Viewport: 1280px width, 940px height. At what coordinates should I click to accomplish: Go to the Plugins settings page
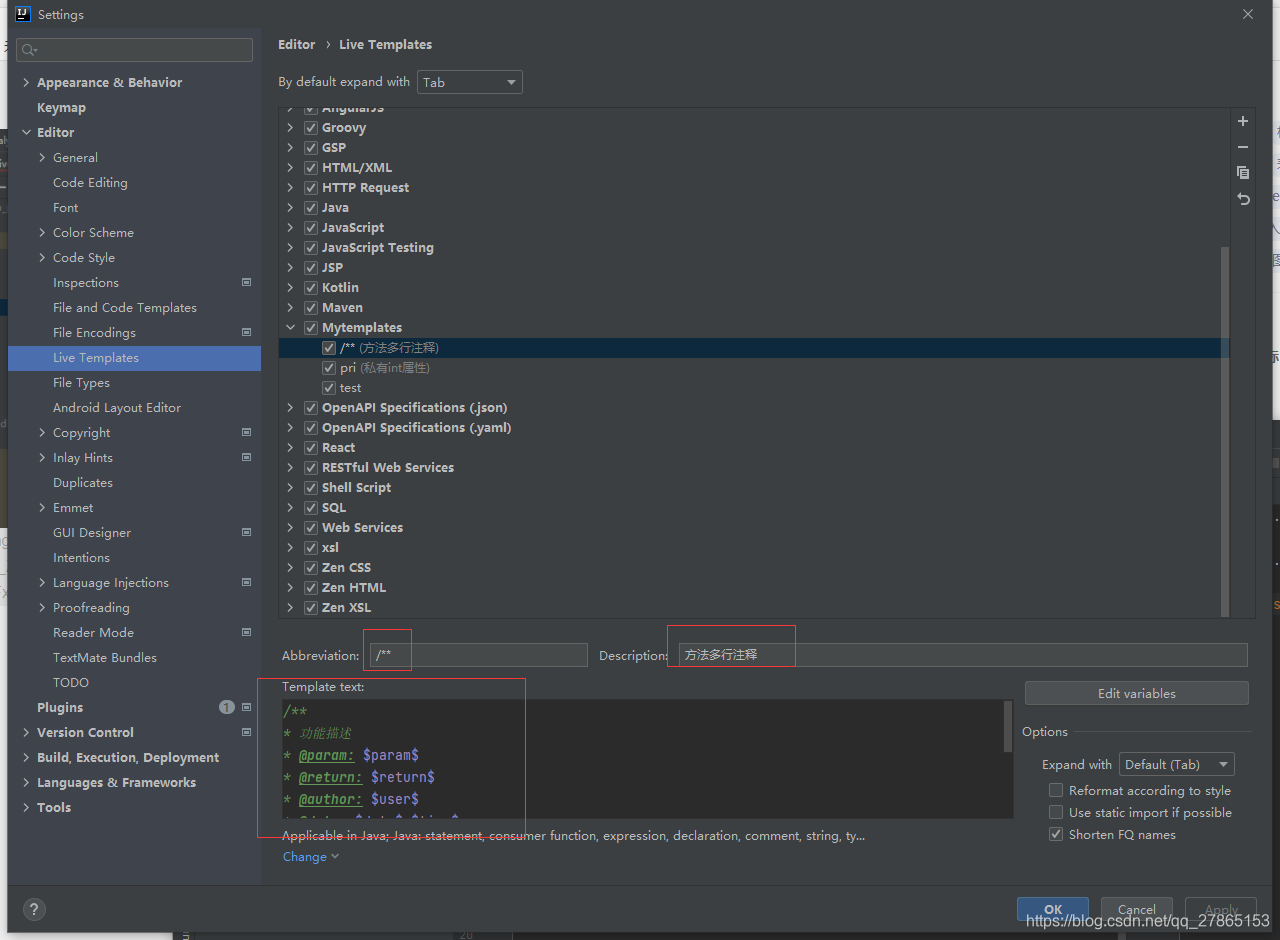pyautogui.click(x=60, y=707)
